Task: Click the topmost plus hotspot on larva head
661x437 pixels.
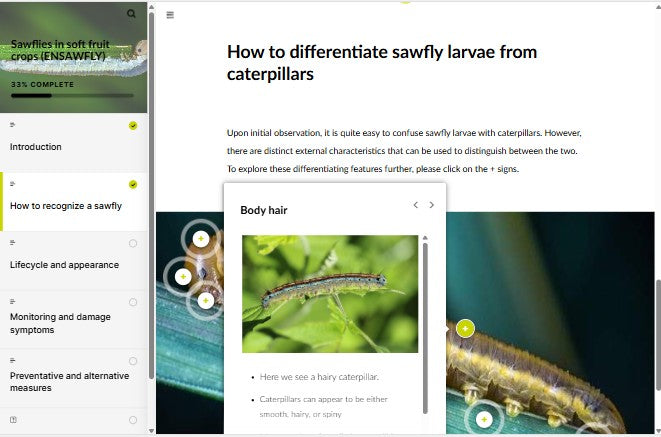Action: 201,239
